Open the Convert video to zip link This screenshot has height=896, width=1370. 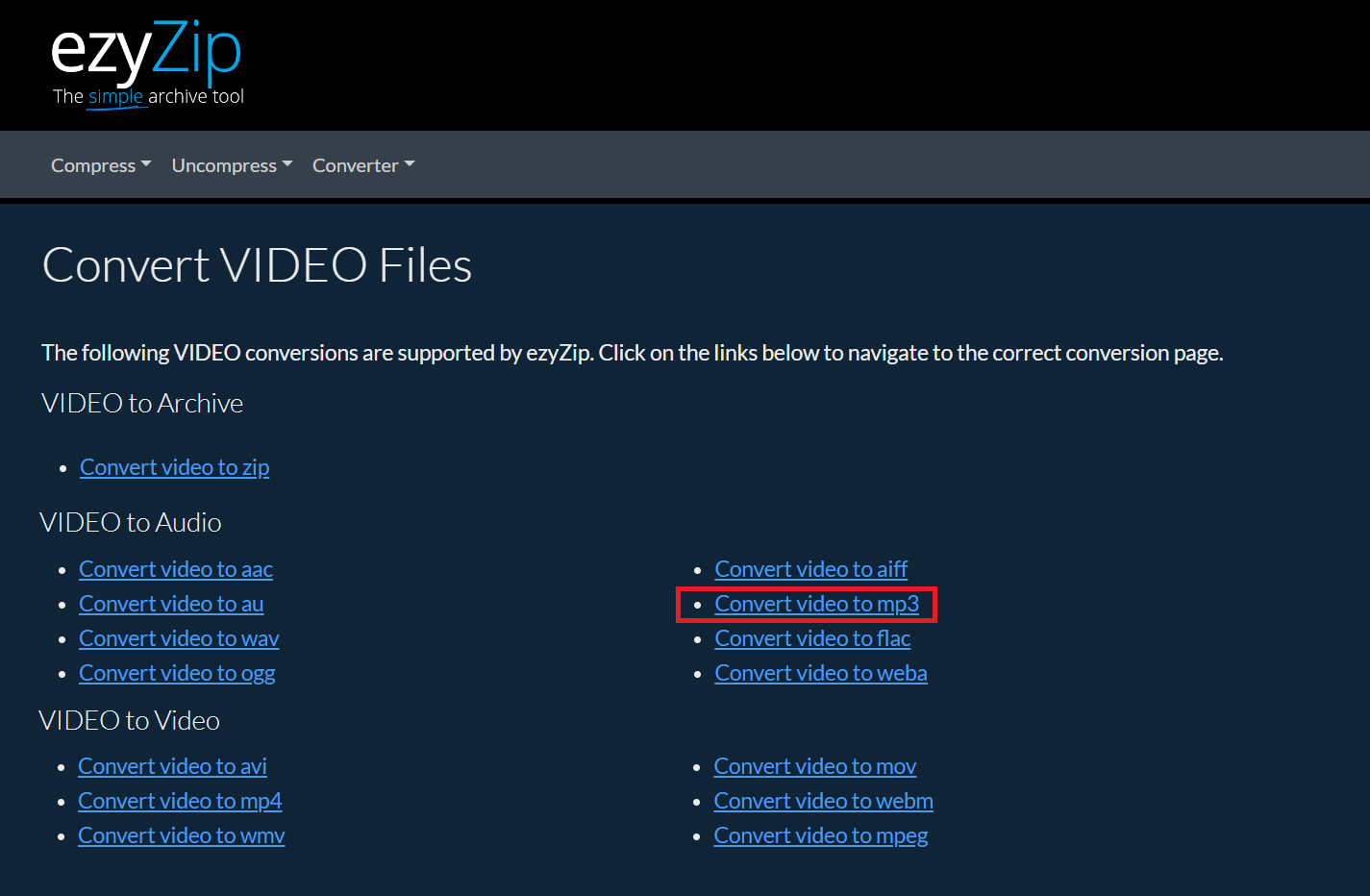174,467
